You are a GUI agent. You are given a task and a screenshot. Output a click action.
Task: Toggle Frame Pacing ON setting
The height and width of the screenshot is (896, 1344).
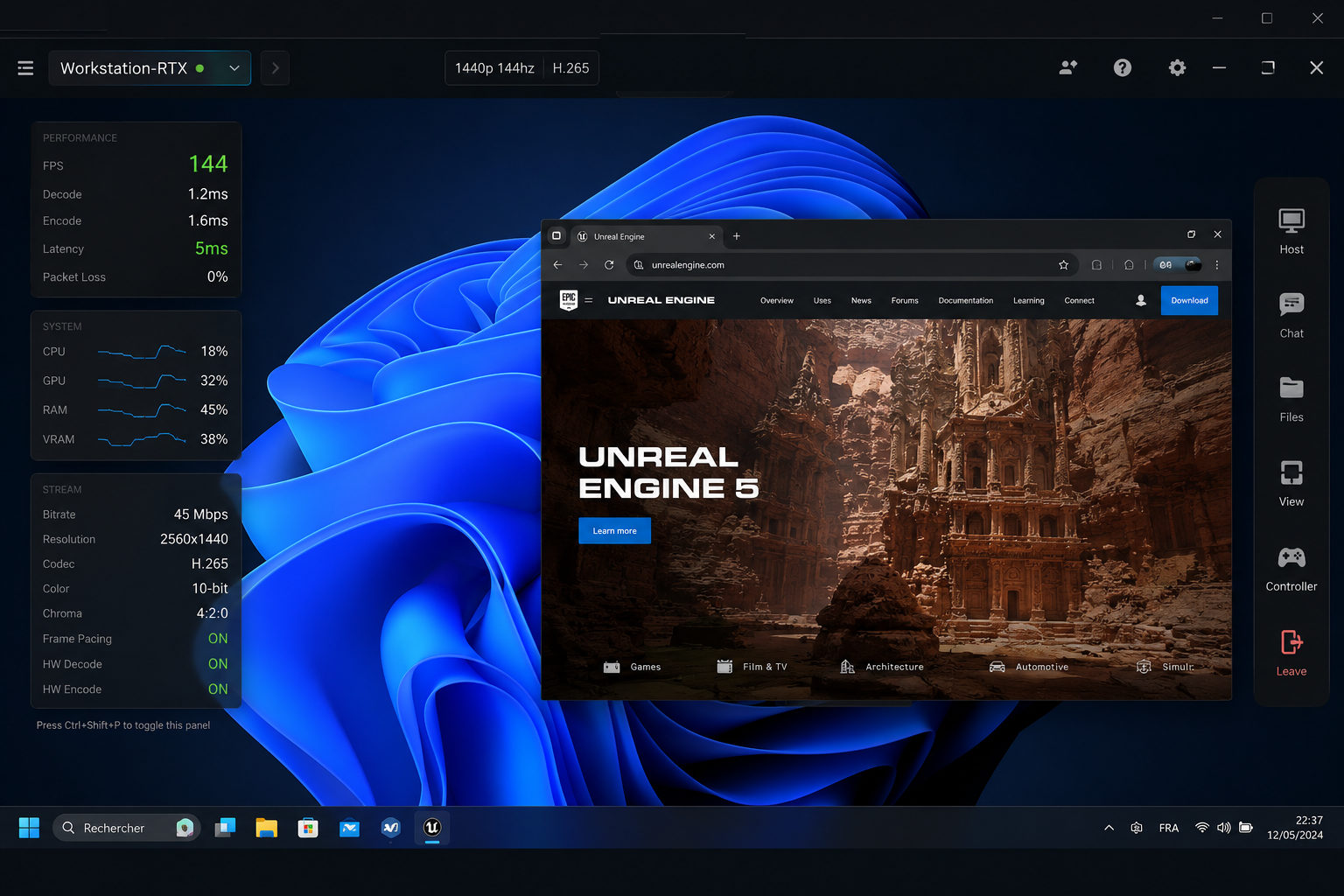(218, 639)
